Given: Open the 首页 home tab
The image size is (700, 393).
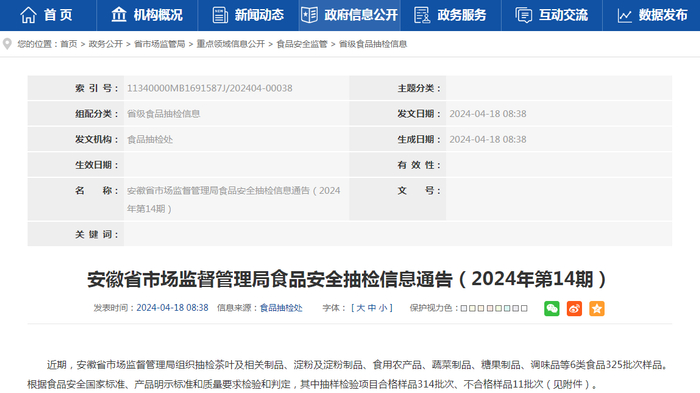Looking at the screenshot, I should click(46, 15).
